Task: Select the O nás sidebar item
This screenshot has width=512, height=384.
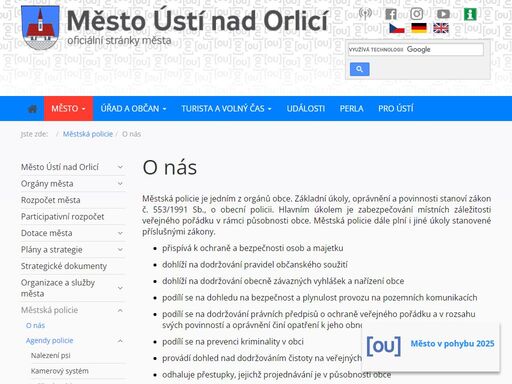Action: 35,325
